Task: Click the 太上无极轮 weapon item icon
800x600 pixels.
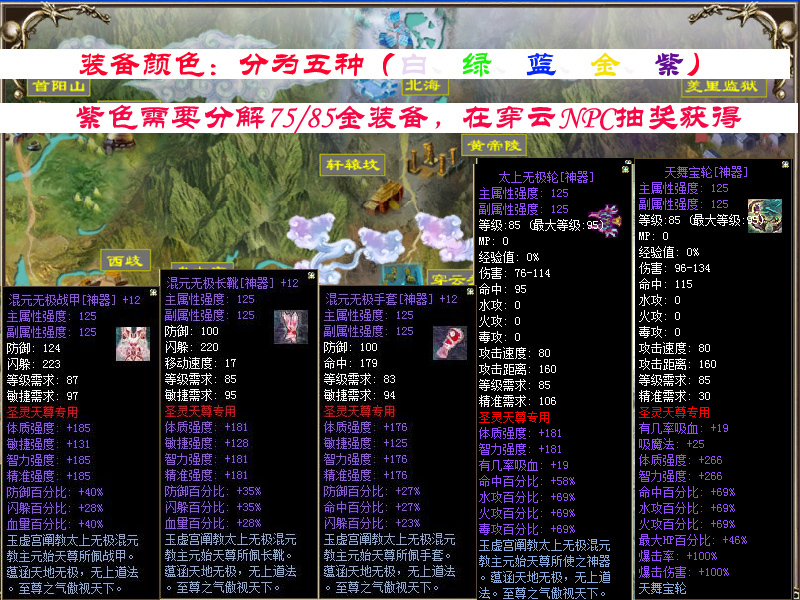Action: tap(605, 220)
